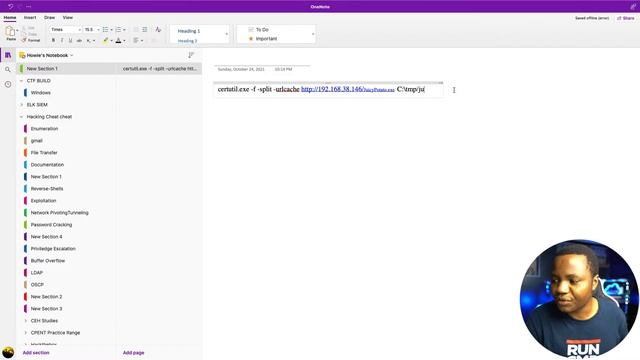Apply the font color swatch
Image resolution: width=640 pixels, height=360 pixels.
point(118,40)
